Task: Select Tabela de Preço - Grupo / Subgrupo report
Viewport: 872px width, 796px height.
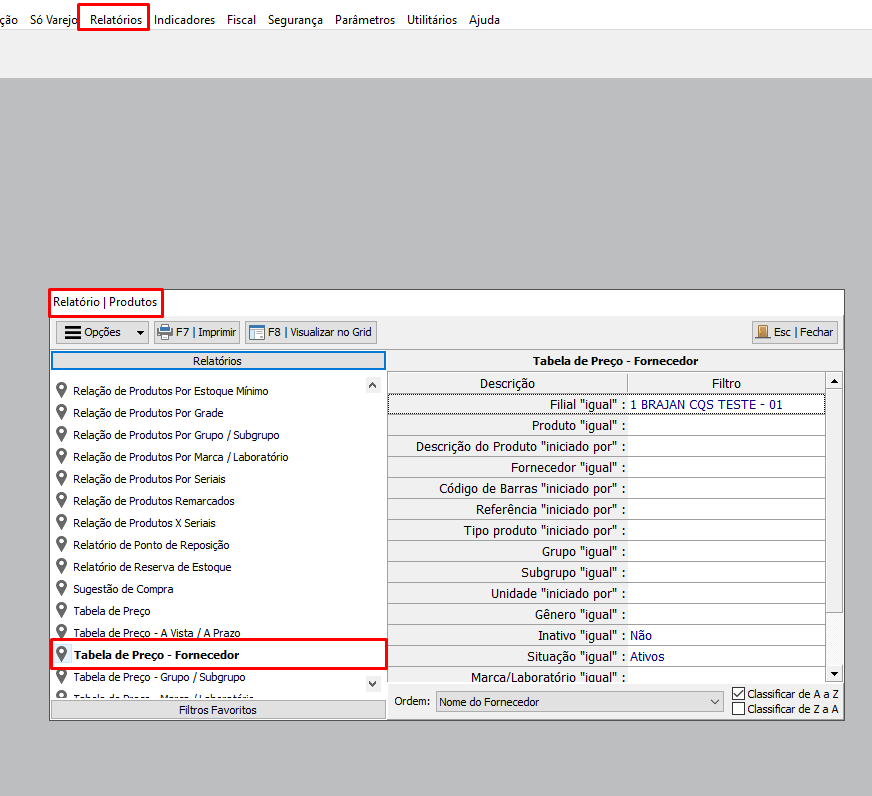Action: pos(159,677)
